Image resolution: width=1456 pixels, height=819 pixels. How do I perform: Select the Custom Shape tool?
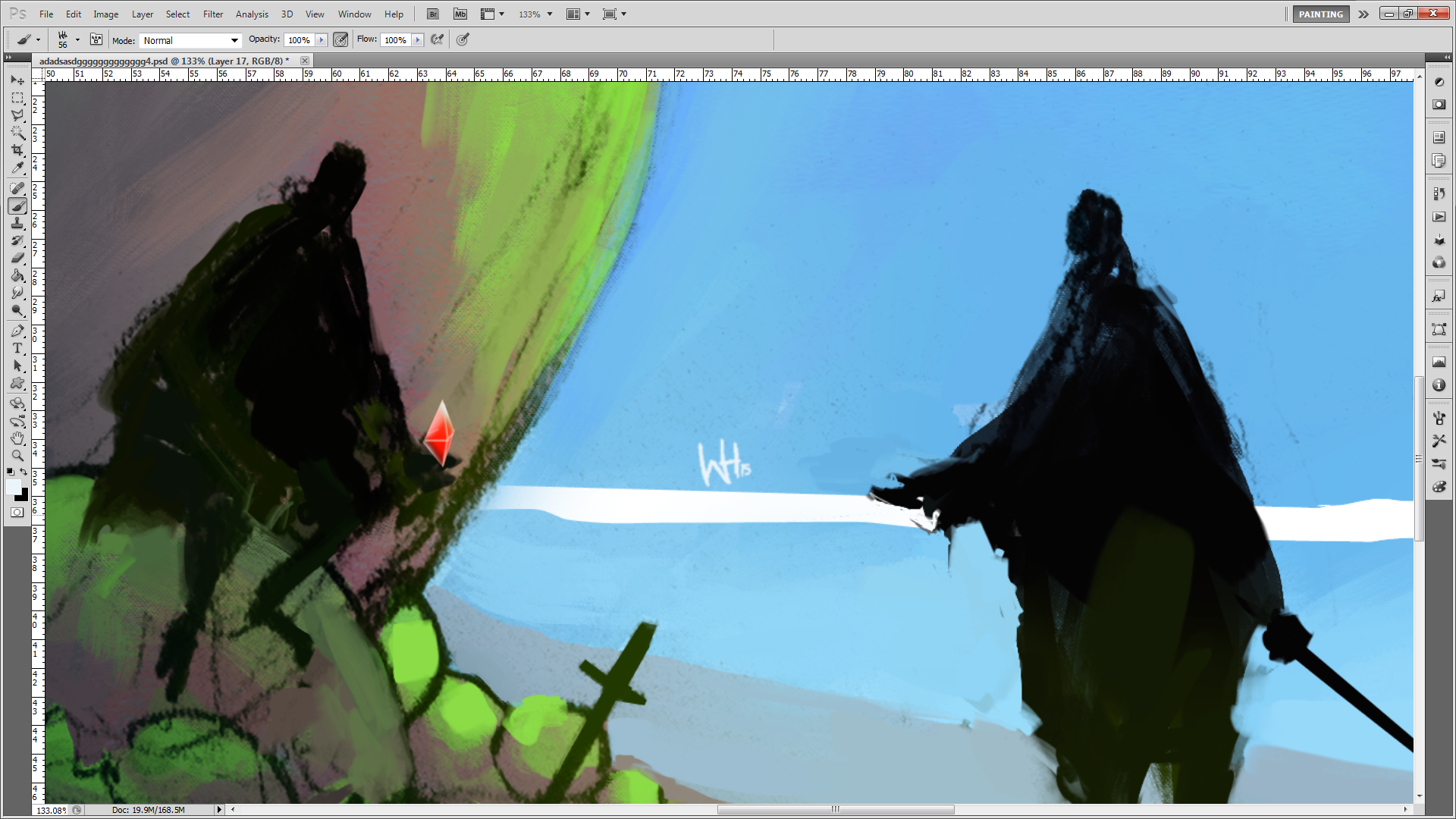tap(17, 383)
